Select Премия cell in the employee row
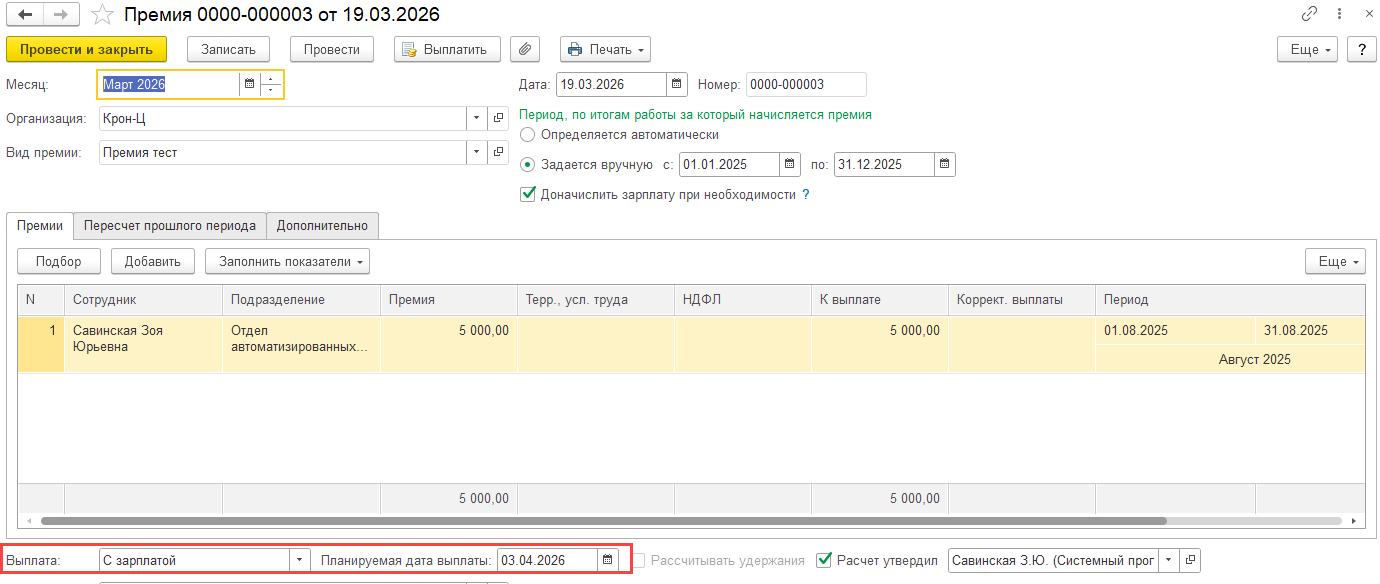 pos(449,345)
